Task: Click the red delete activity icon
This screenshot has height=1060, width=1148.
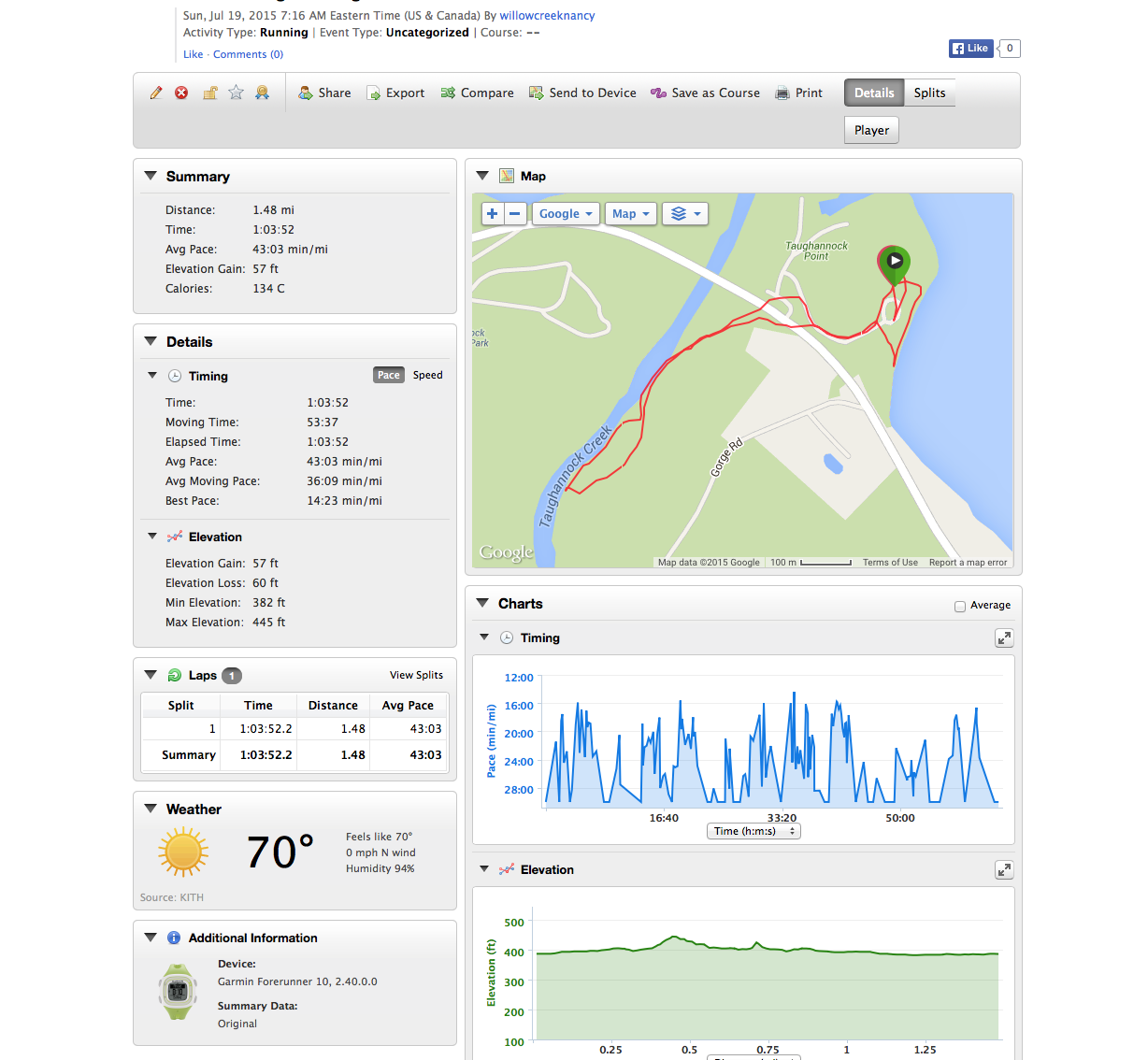Action: 181,93
